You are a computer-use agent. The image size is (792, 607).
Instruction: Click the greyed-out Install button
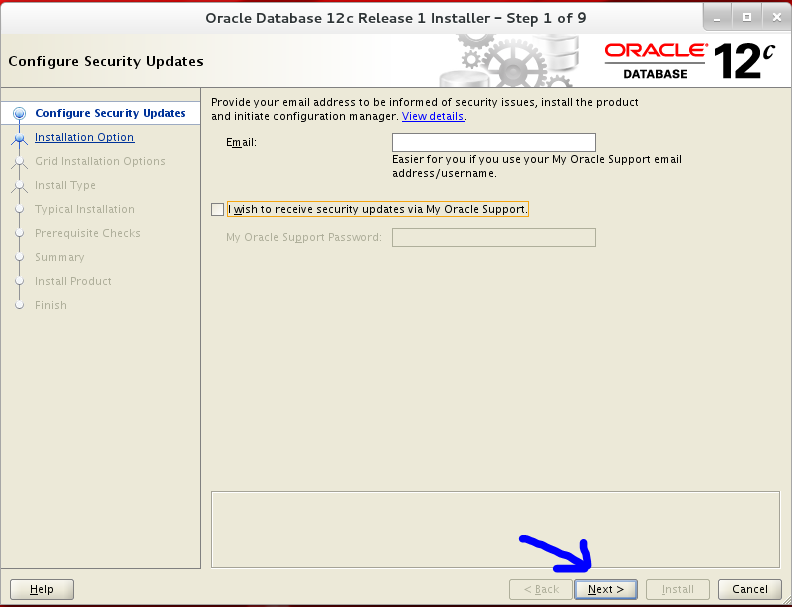(677, 589)
